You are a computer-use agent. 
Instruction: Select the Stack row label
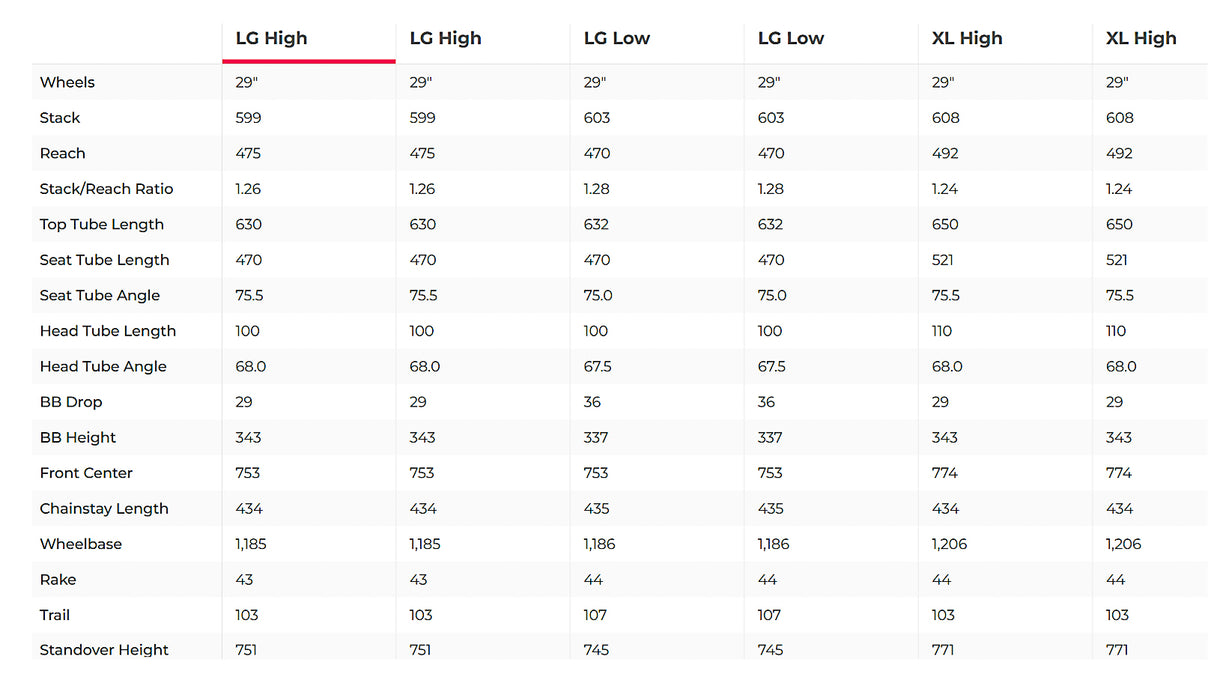pos(60,118)
